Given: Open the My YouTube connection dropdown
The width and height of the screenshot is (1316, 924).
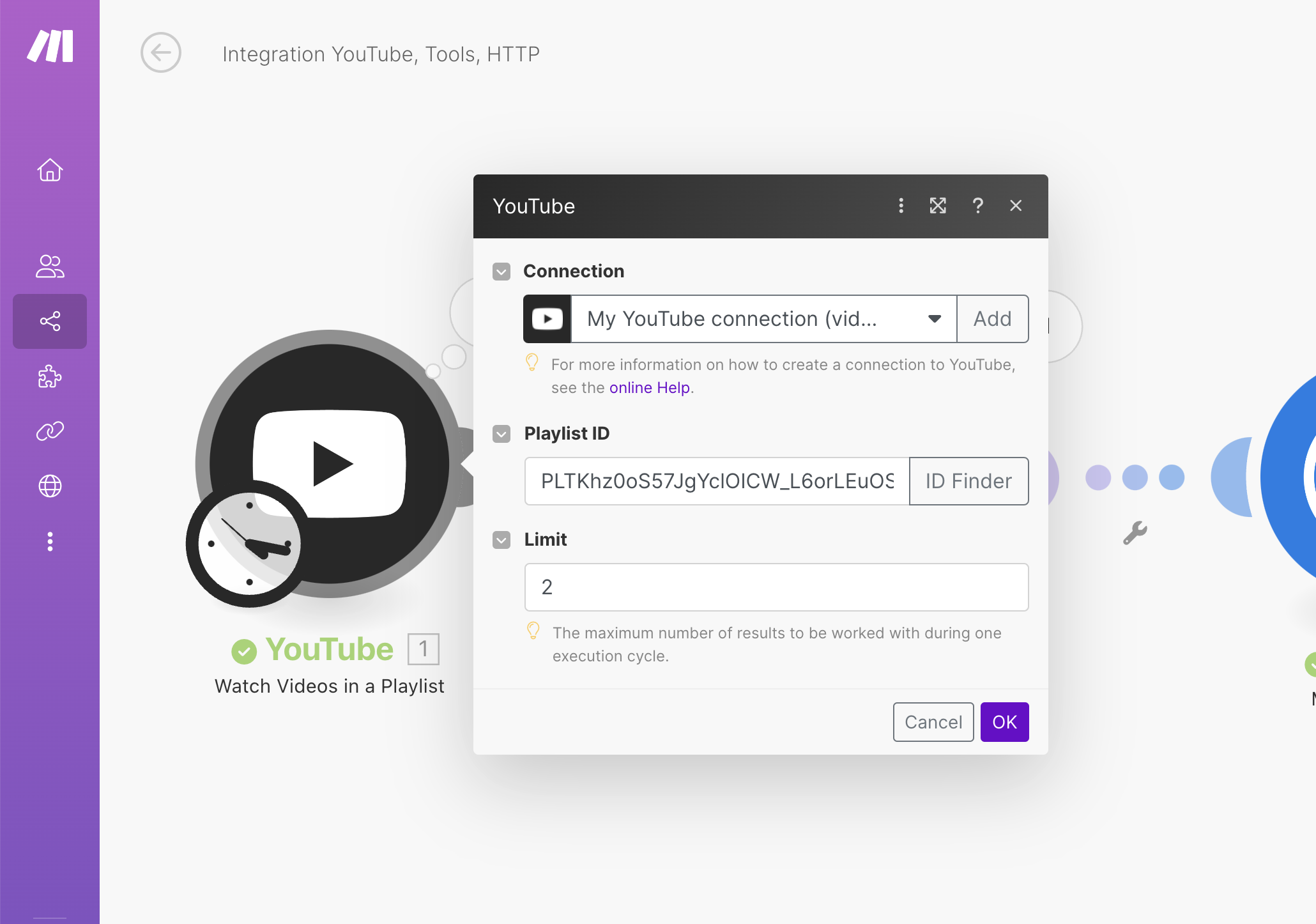Looking at the screenshot, I should coord(764,319).
